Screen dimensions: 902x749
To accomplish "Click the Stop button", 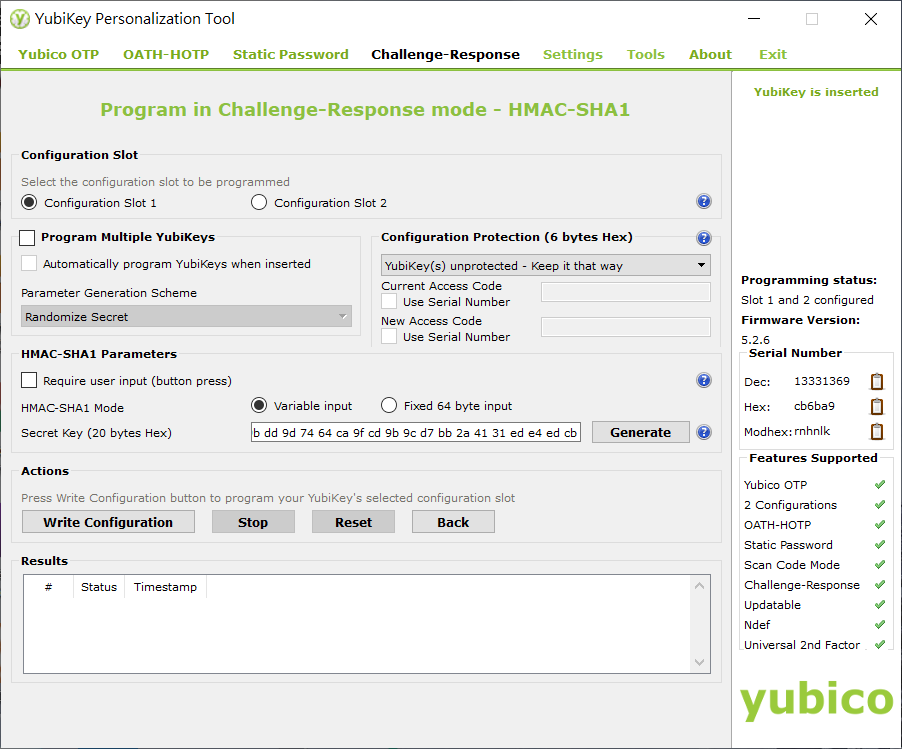I will [253, 522].
